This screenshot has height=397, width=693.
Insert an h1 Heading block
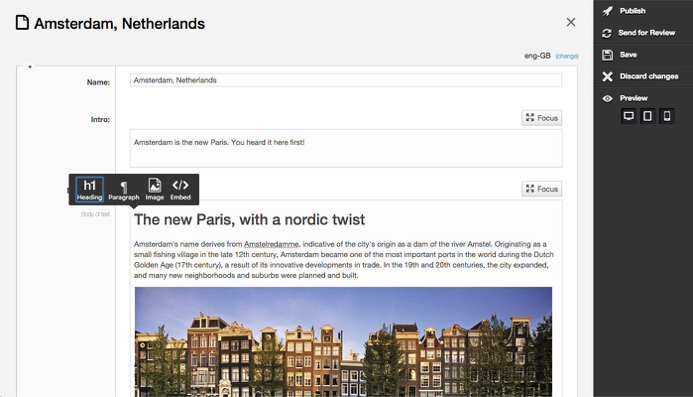click(x=89, y=190)
